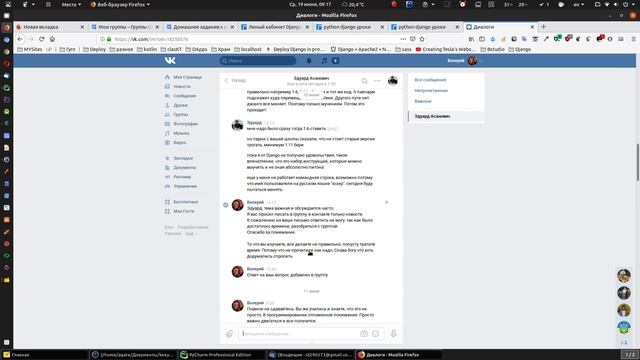Select the Эдуард Асикович conversation tab
The width and height of the screenshot is (640, 360).
(x=446, y=116)
